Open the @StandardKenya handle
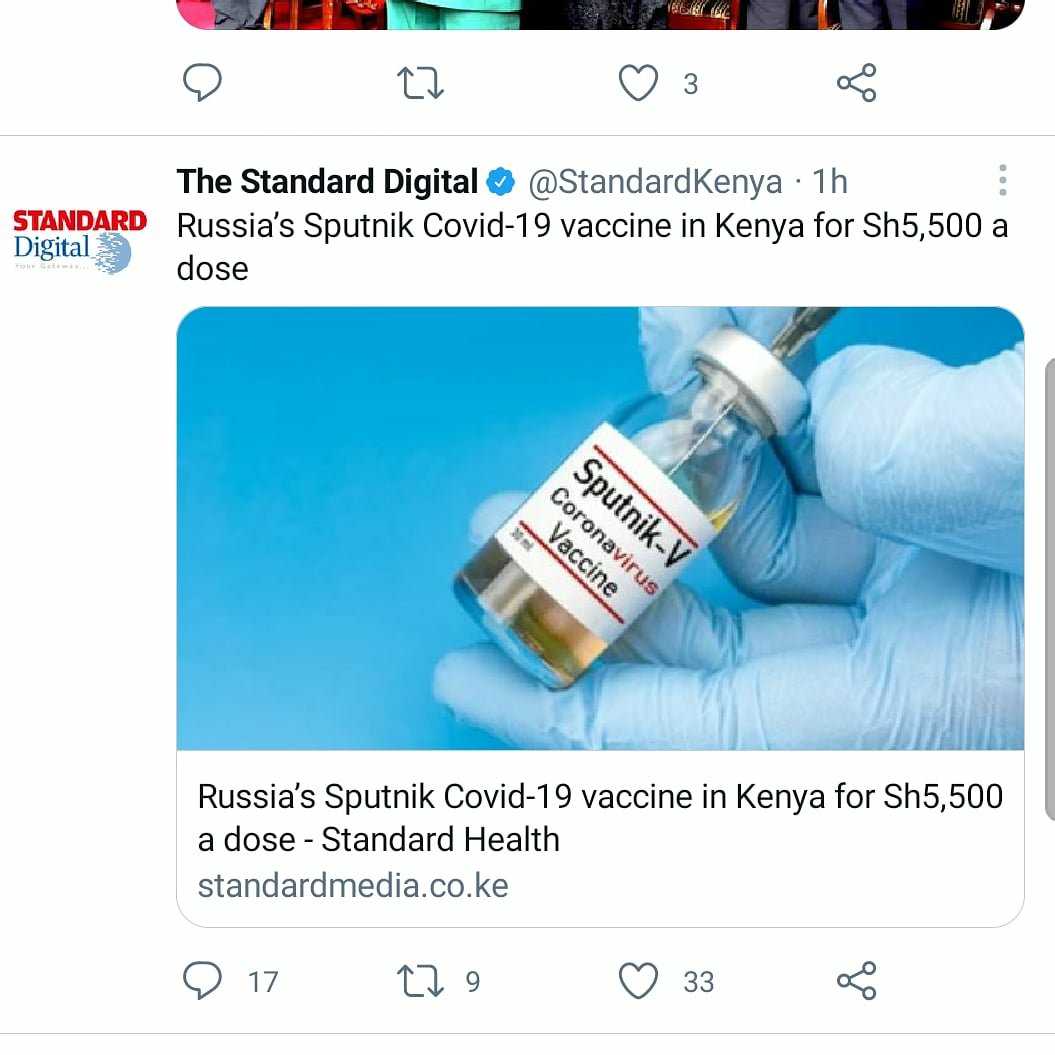 click(655, 182)
